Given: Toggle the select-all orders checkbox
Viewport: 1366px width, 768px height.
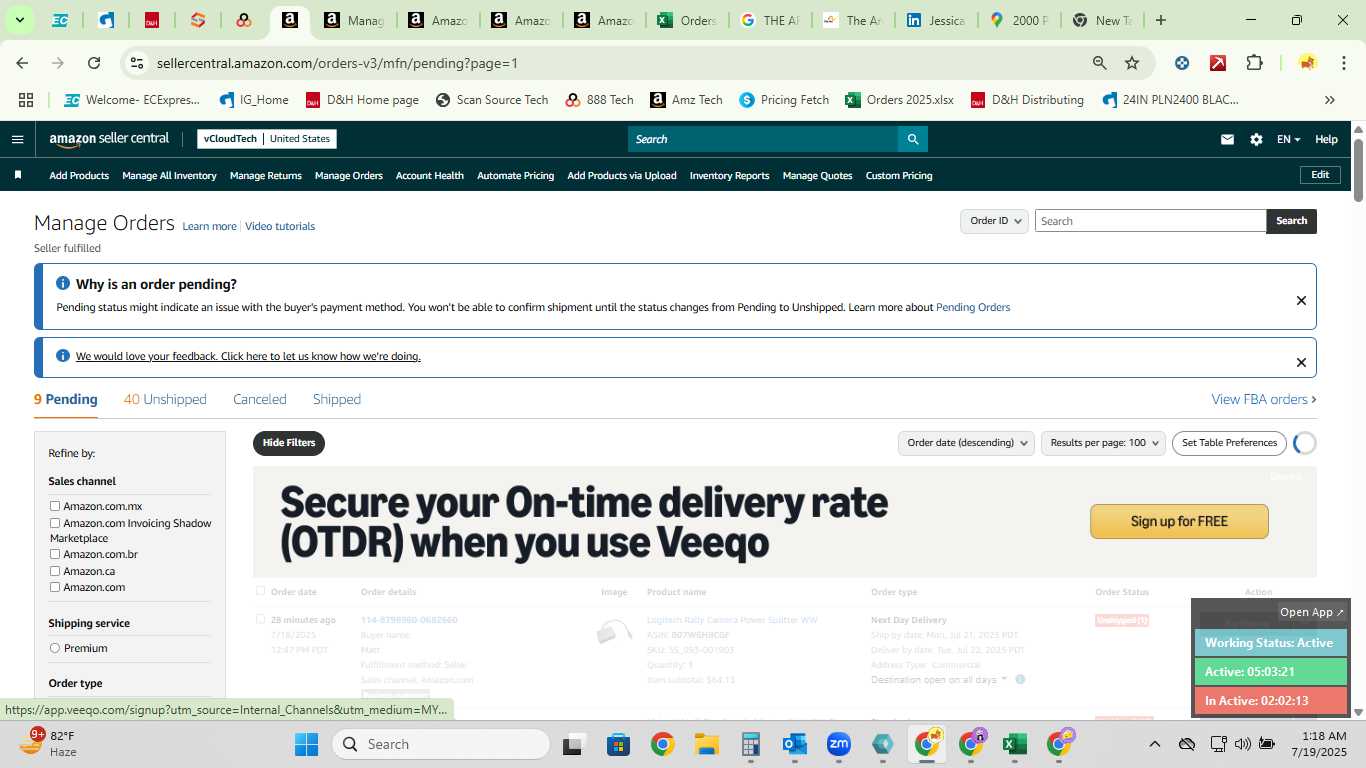Looking at the screenshot, I should click(261, 591).
